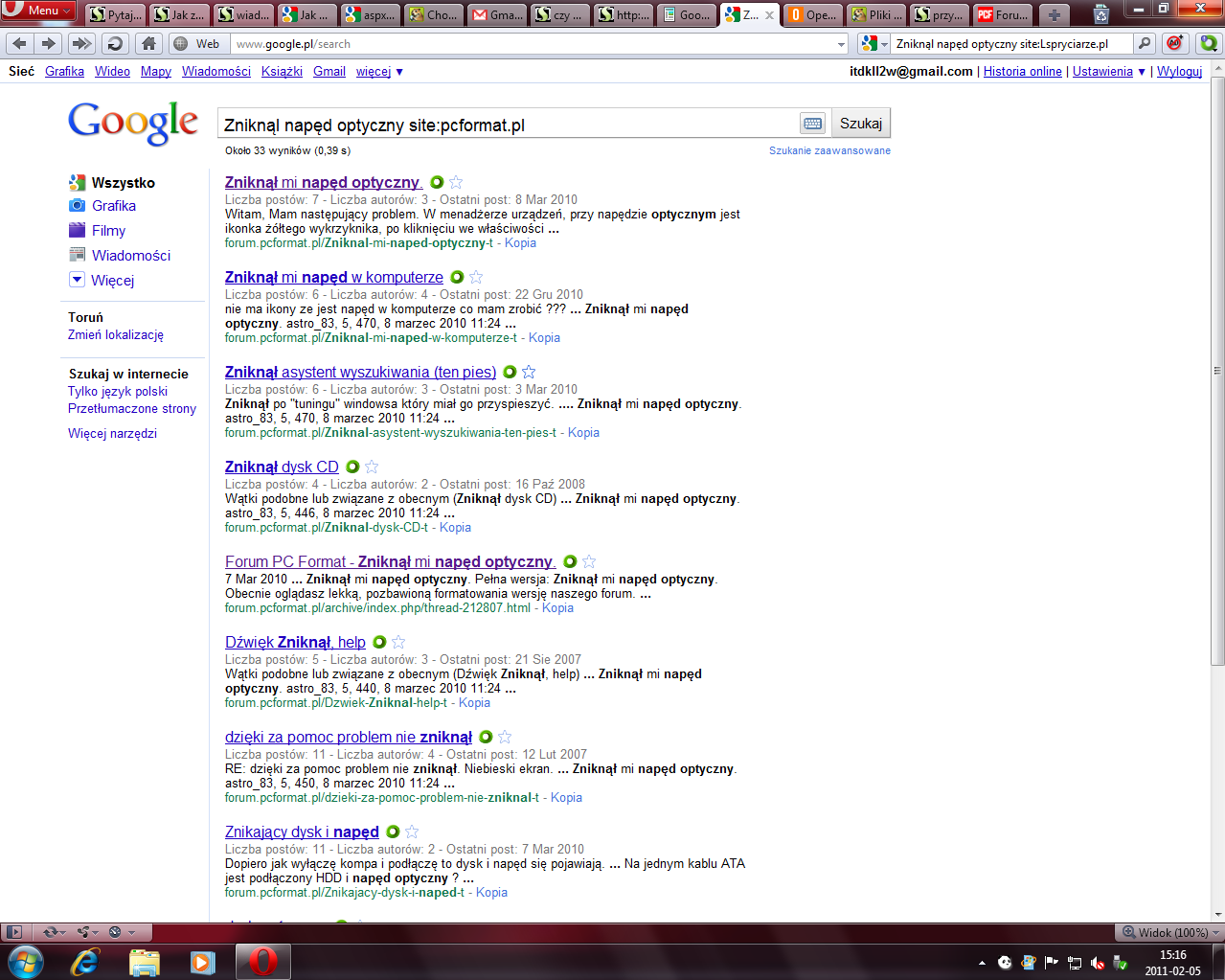
Task: Click the Fast Forward double-arrow button
Action: click(82, 44)
